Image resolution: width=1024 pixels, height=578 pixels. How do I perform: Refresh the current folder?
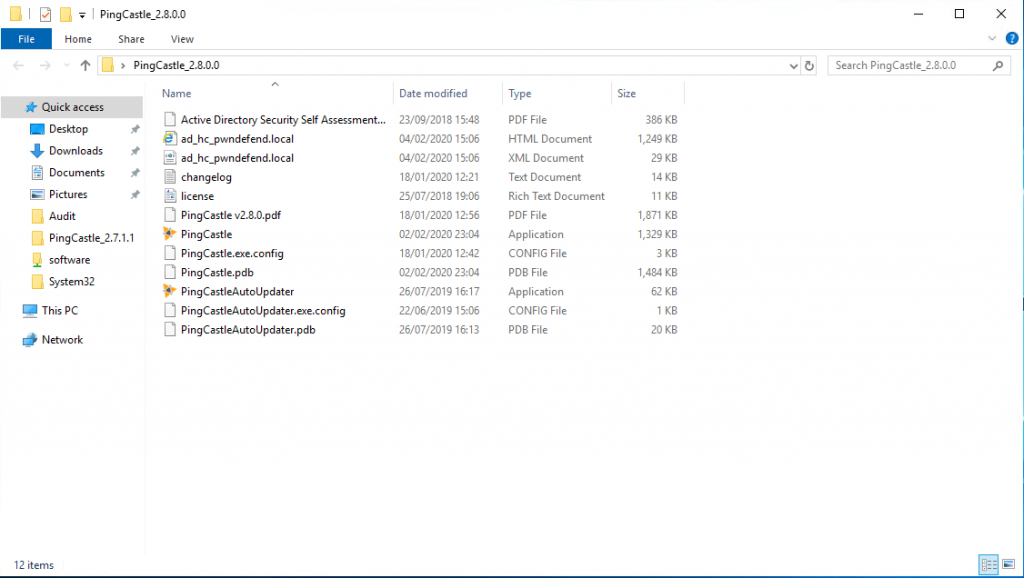pyautogui.click(x=808, y=63)
